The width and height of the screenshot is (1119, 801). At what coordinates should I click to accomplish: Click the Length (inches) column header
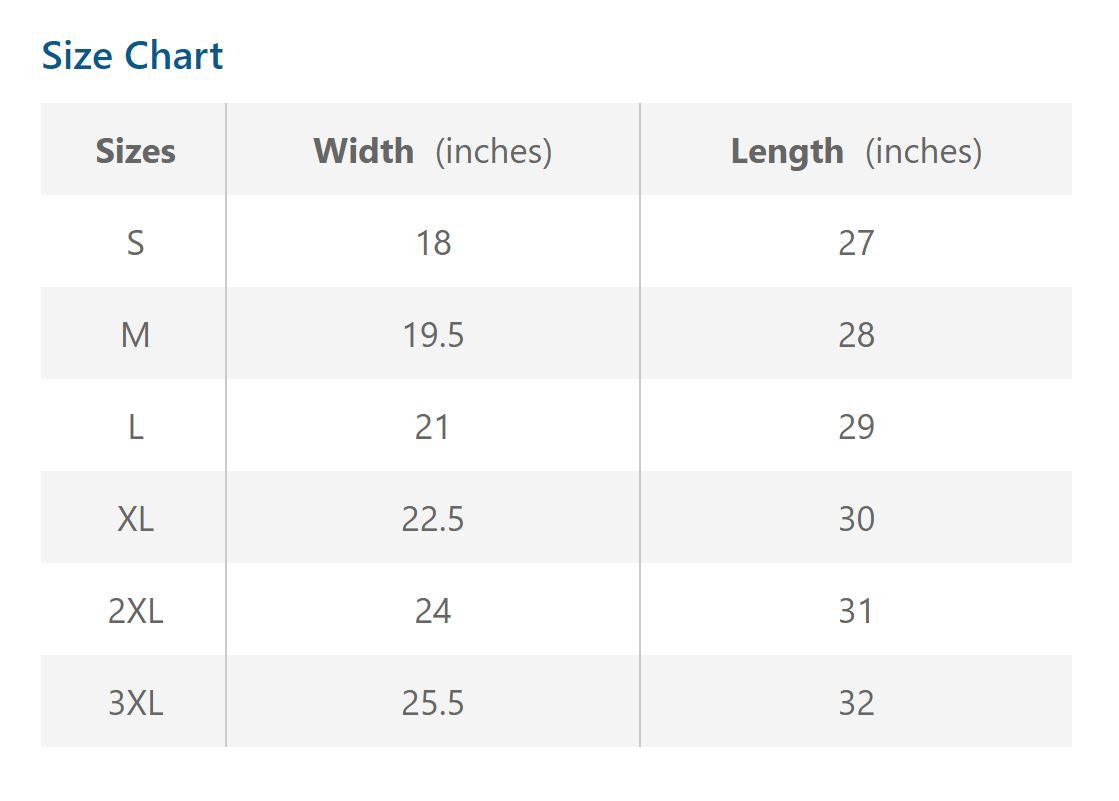coord(856,151)
